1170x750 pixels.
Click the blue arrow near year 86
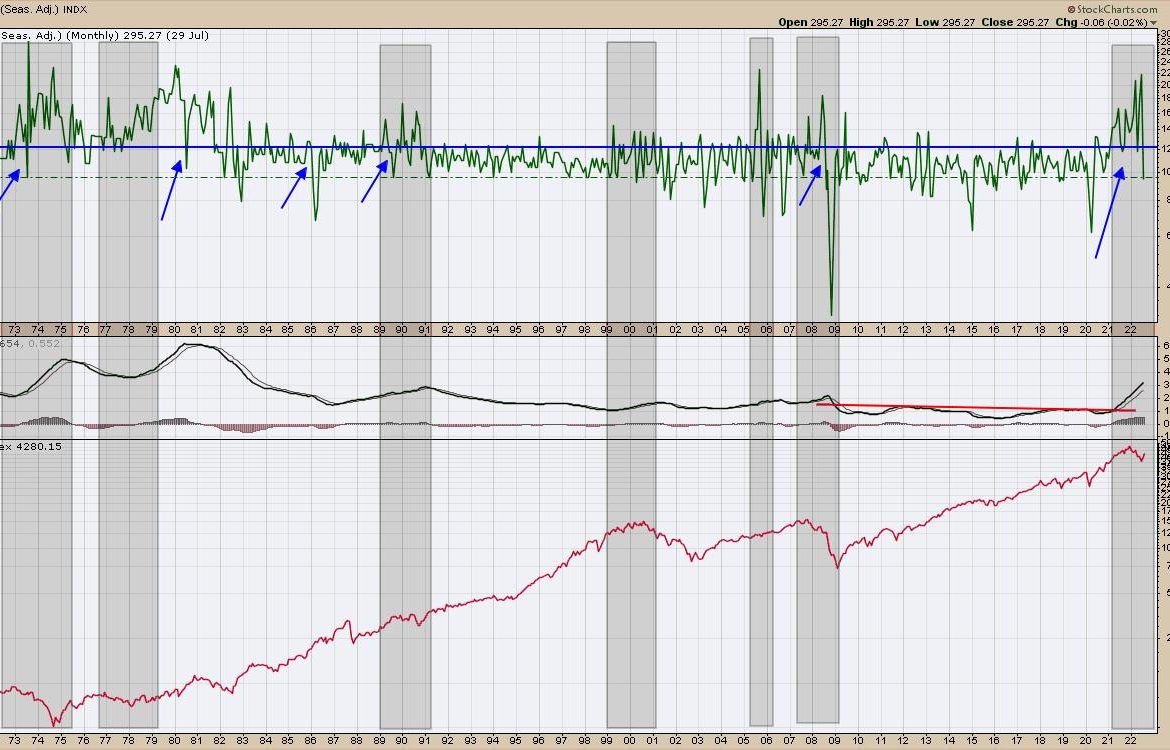point(294,188)
